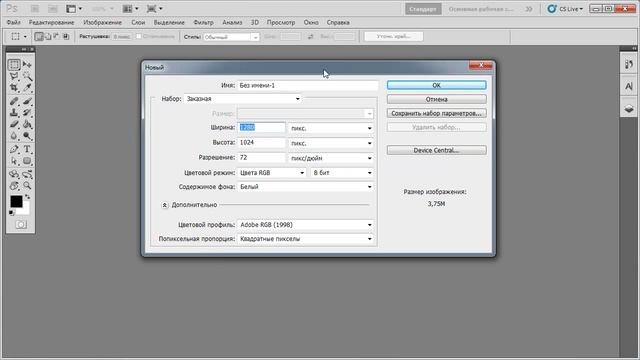Screen dimensions: 640x360
Task: Open the CS Live menu button
Action: 565,9
